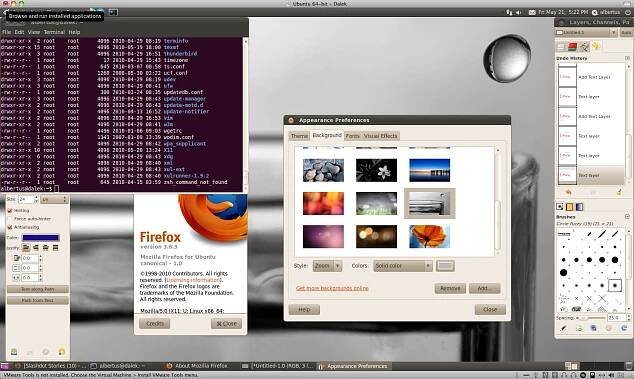This screenshot has width=634, height=379.
Task: Toggle the Hinting checkbox
Action: [x=10, y=211]
